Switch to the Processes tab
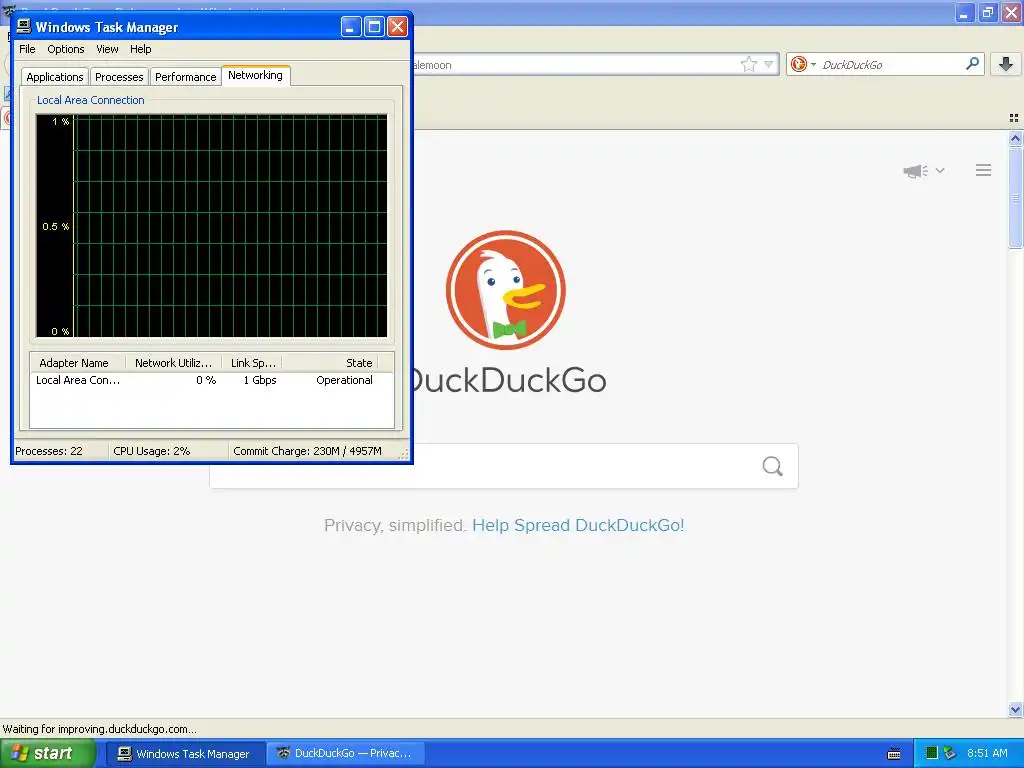Image resolution: width=1024 pixels, height=768 pixels. [119, 76]
